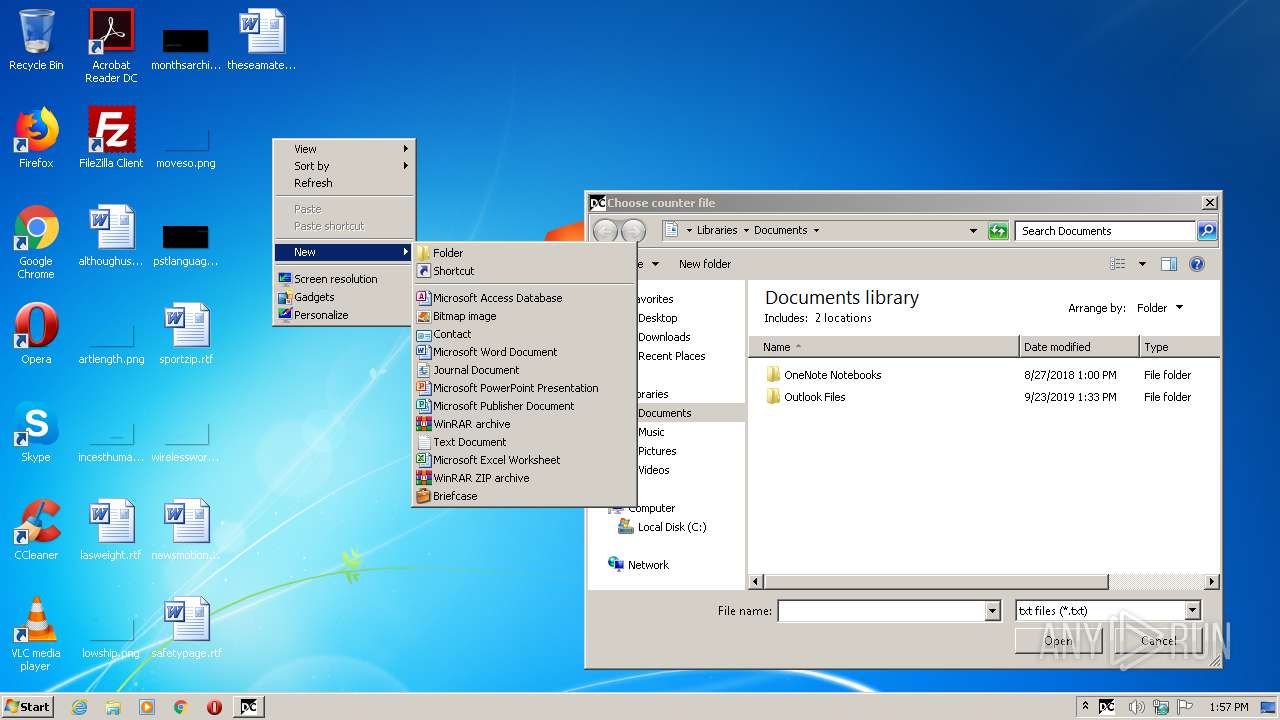Select the sportzip.rtf desktop file
Image resolution: width=1280 pixels, height=720 pixels.
[186, 334]
